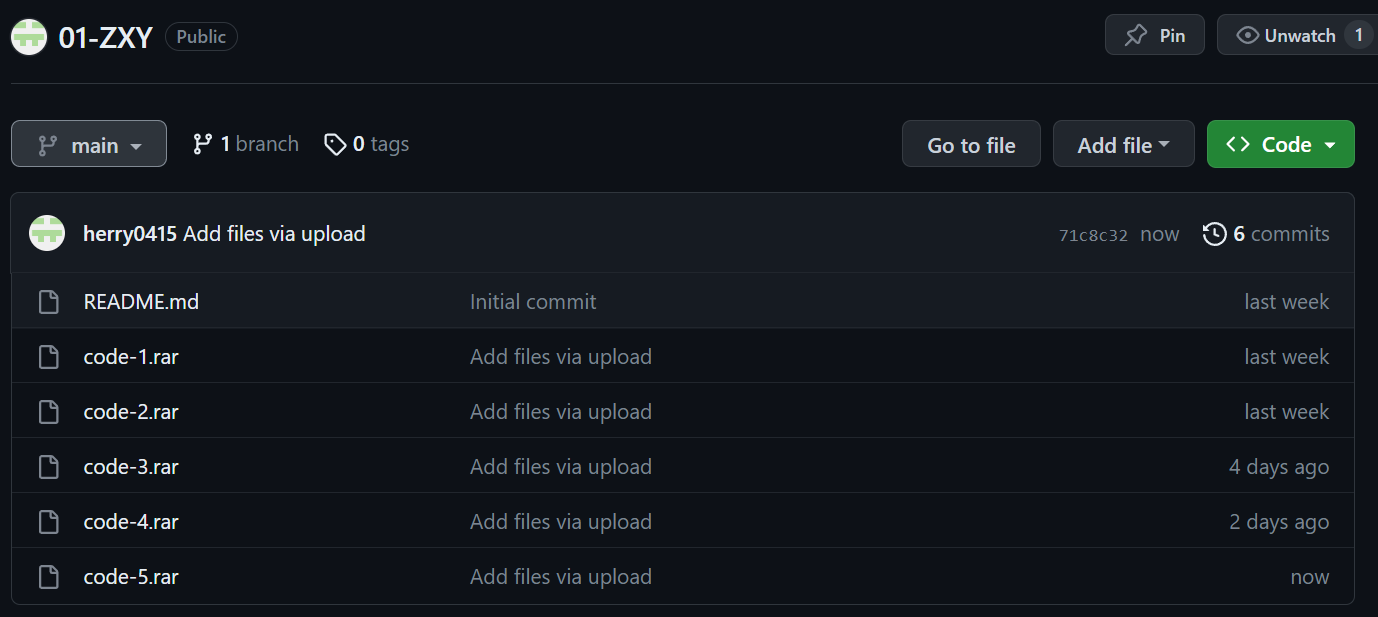The width and height of the screenshot is (1378, 617).
Task: Click the tag icon next to 0 tags
Action: coord(335,144)
